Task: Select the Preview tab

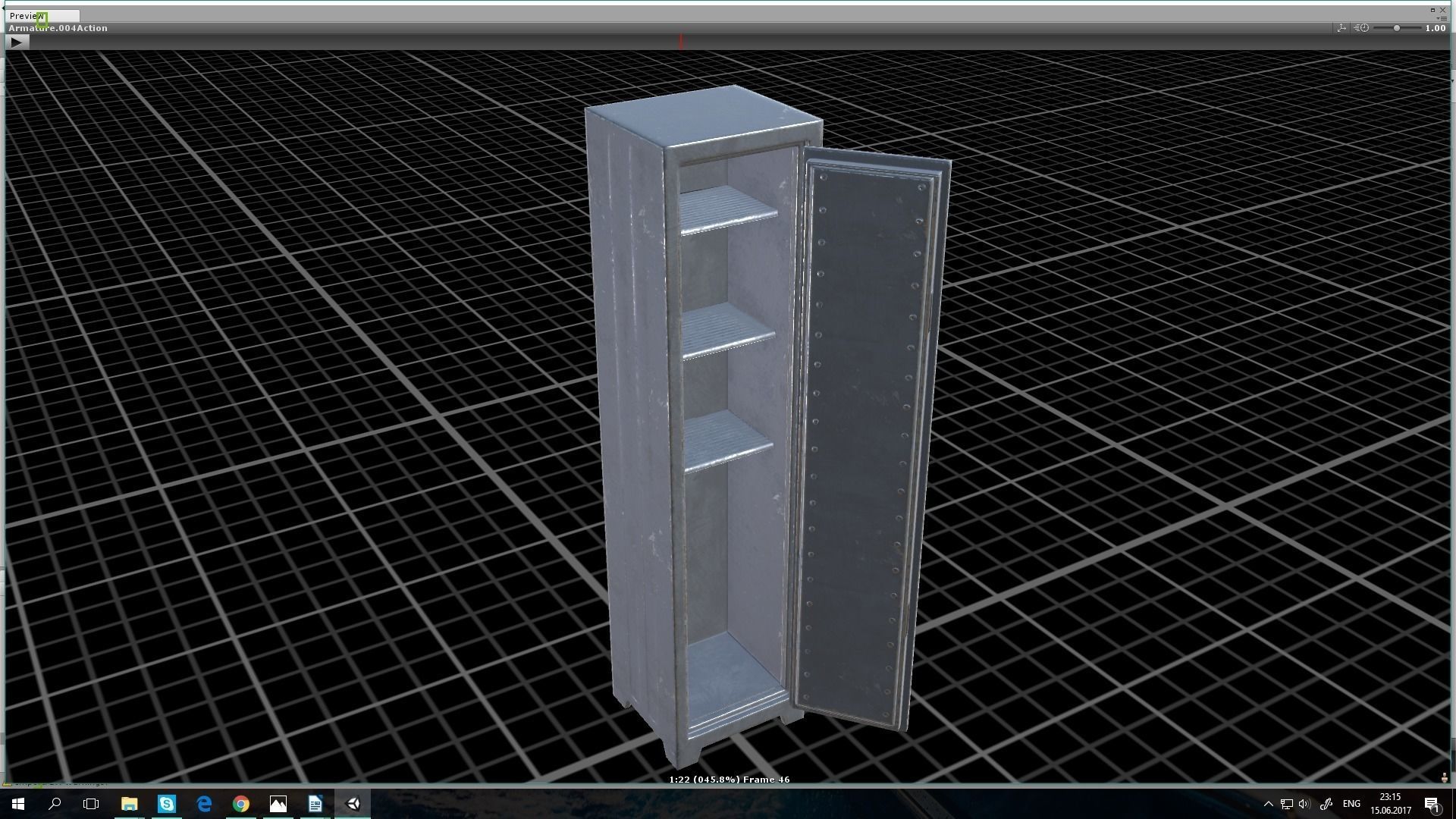Action: pos(41,16)
